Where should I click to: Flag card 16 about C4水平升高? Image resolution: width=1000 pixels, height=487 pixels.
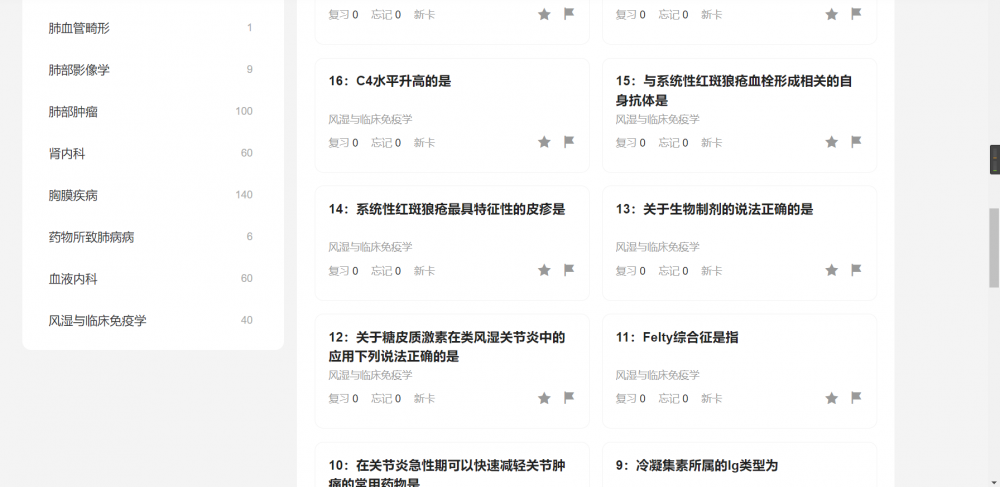coord(569,142)
